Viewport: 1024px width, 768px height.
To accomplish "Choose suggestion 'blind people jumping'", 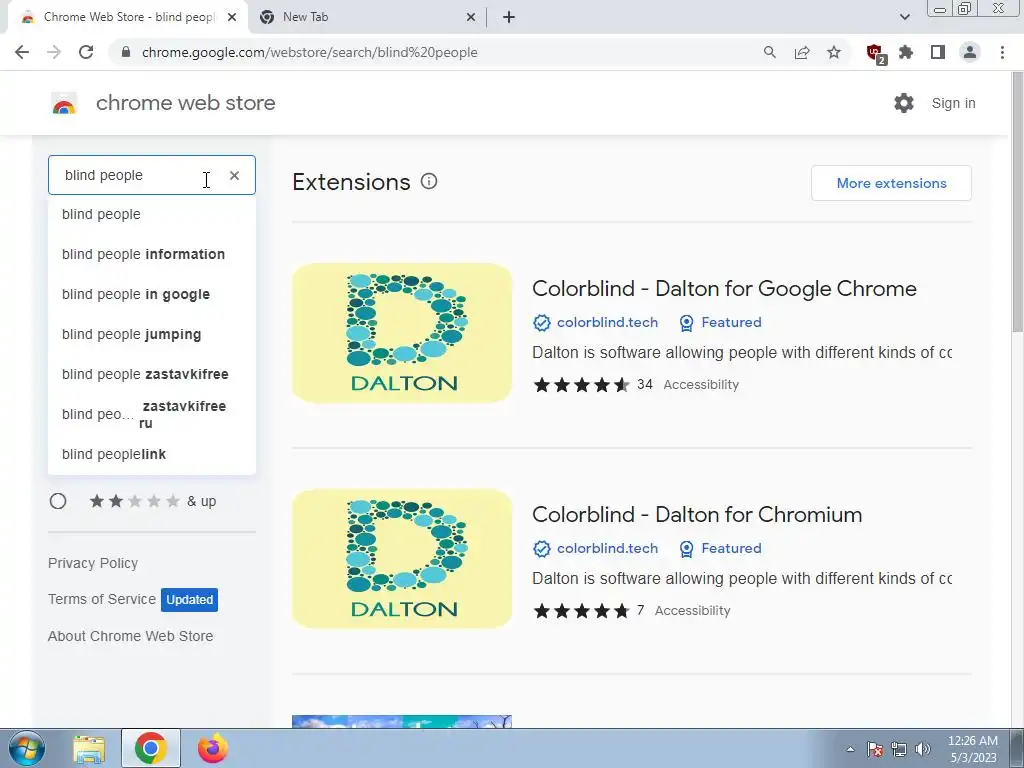I will (x=152, y=334).
